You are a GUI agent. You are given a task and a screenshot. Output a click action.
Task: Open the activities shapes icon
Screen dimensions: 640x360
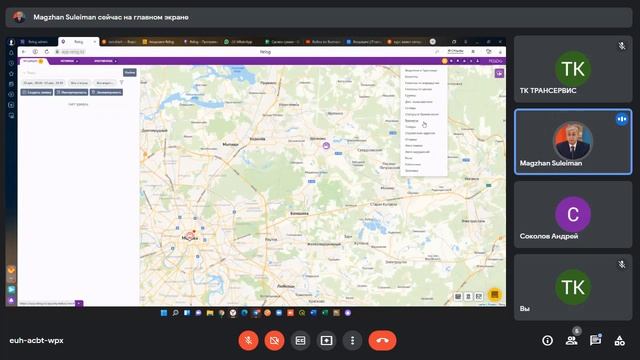(620, 340)
